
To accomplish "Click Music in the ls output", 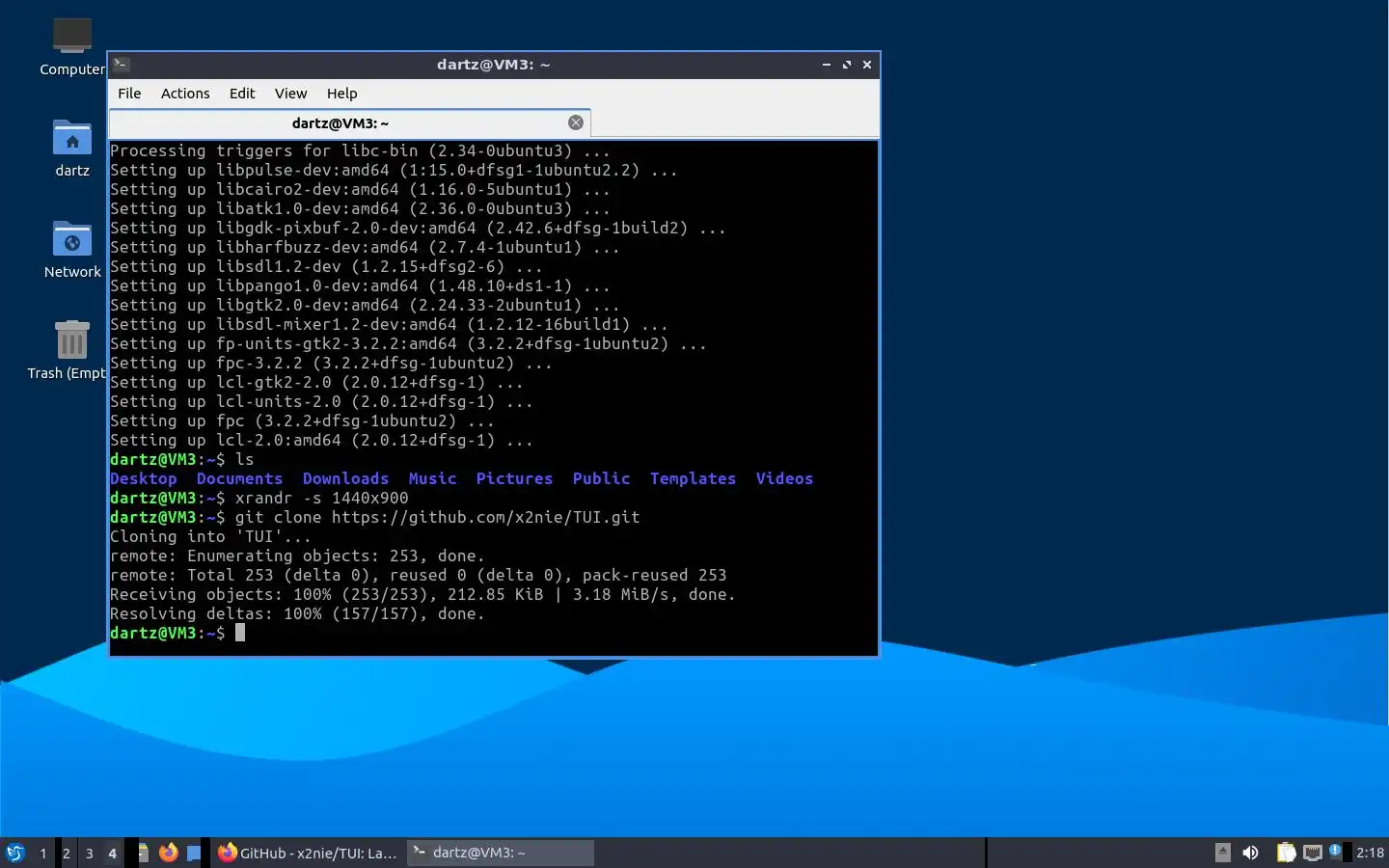I will point(433,478).
